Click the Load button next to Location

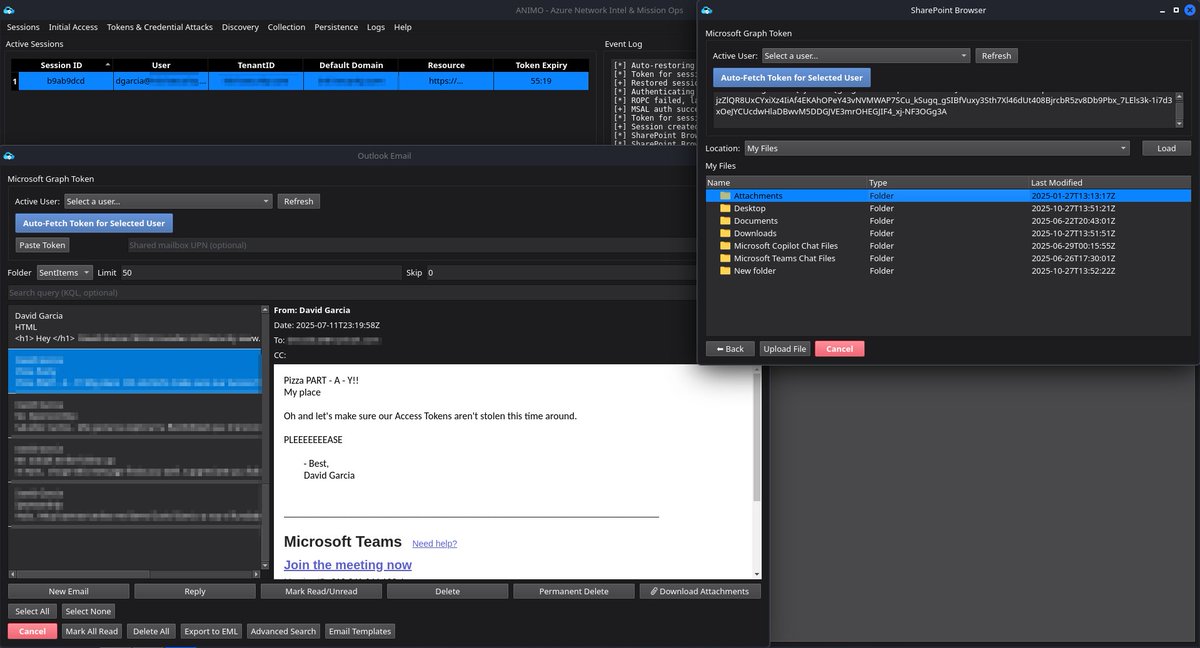[x=1166, y=148]
